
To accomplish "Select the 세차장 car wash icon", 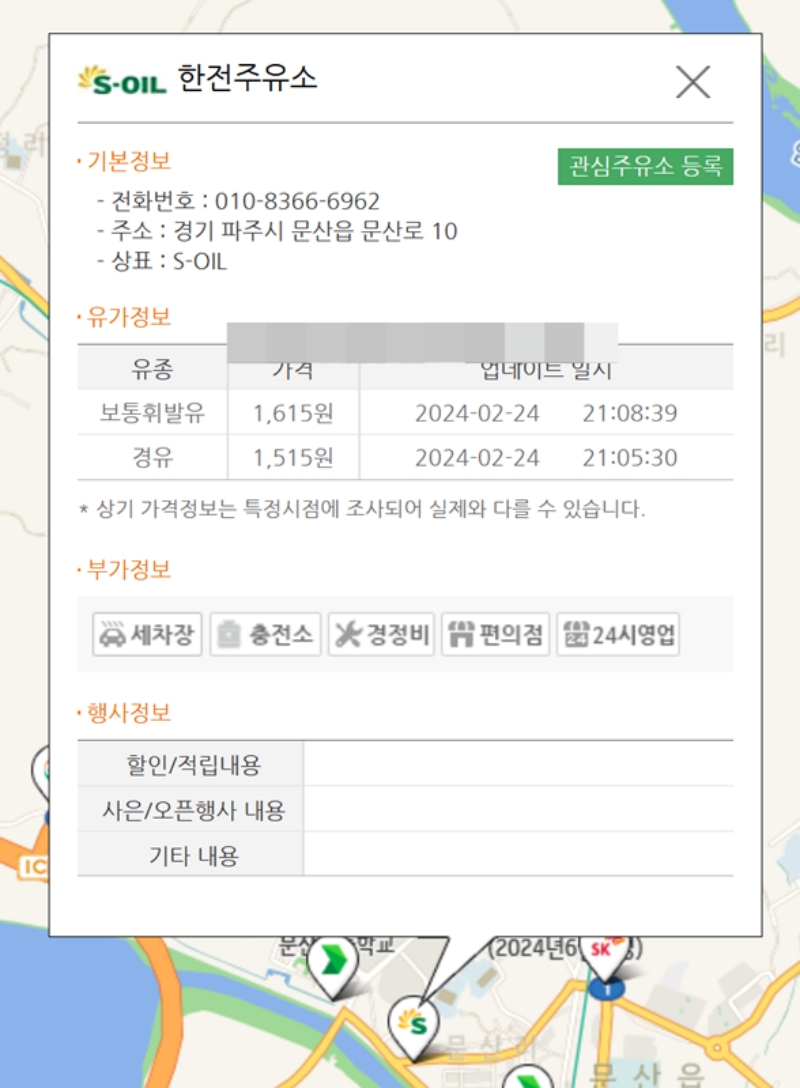I will 147,634.
